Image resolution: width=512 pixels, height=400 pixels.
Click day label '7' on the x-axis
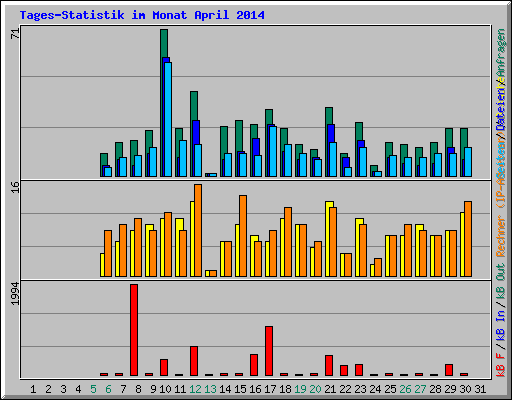[123, 389]
